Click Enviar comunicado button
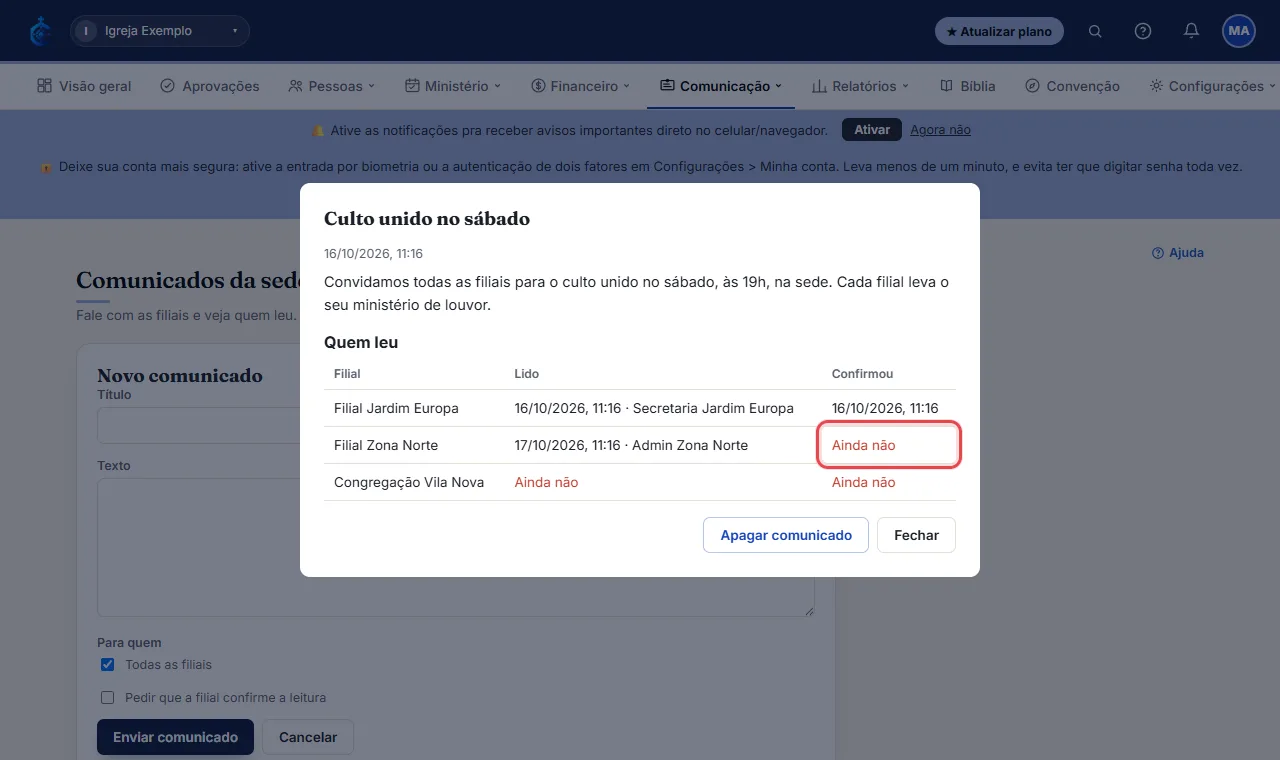 point(175,737)
